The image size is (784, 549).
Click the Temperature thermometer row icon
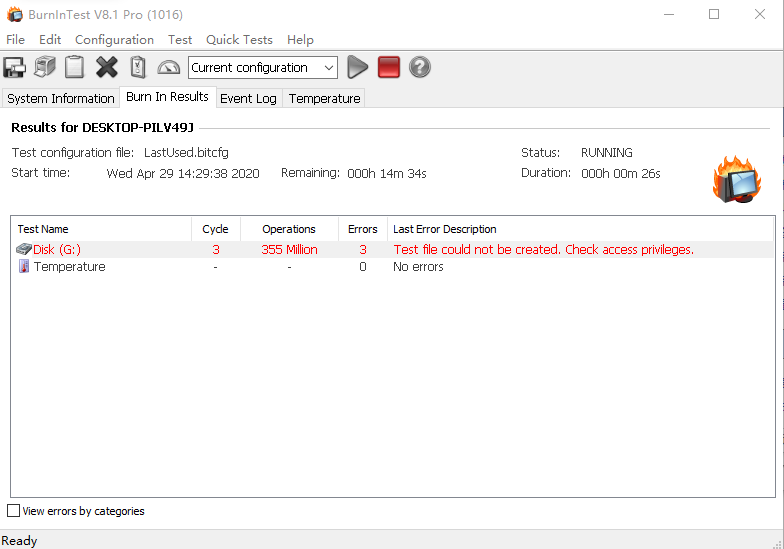click(x=24, y=266)
